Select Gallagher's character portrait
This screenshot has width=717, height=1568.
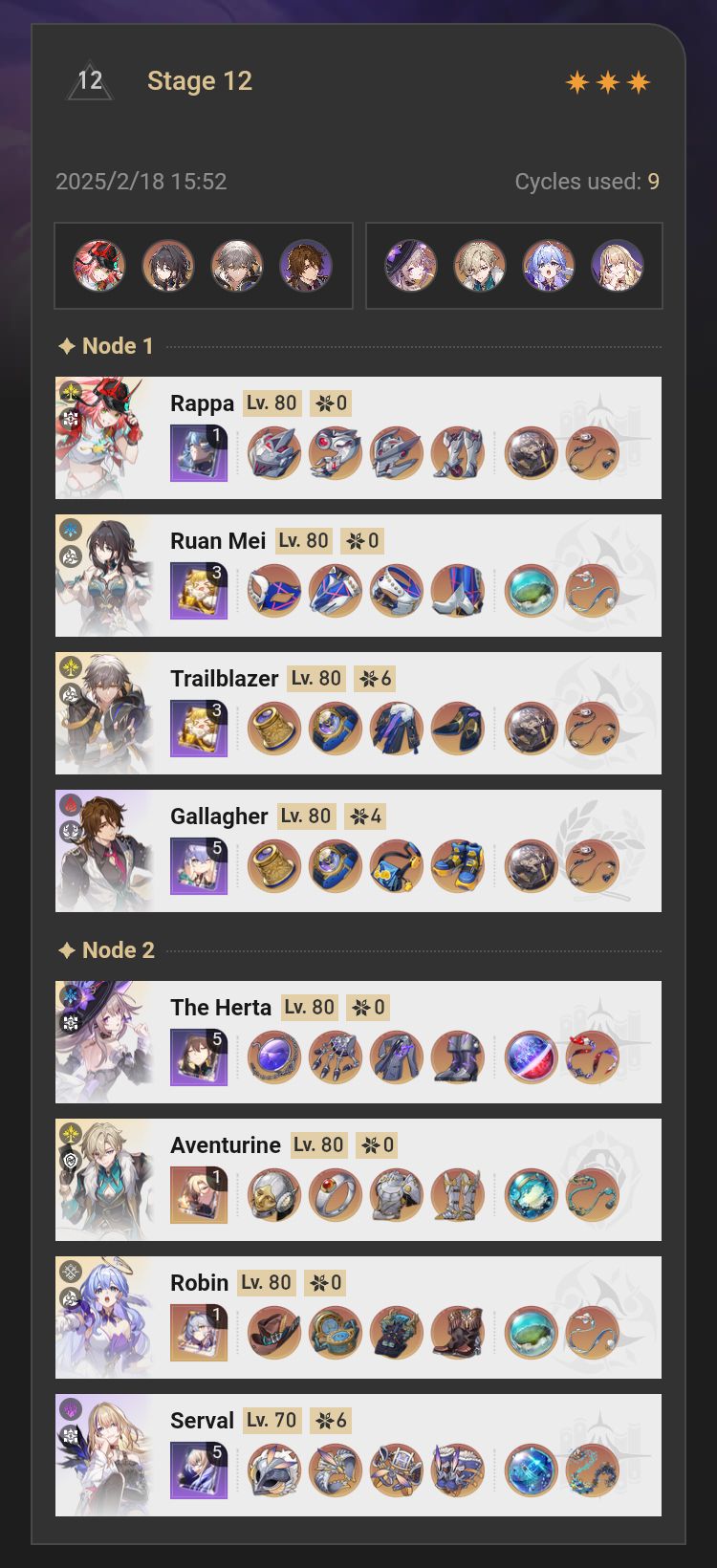pos(104,851)
